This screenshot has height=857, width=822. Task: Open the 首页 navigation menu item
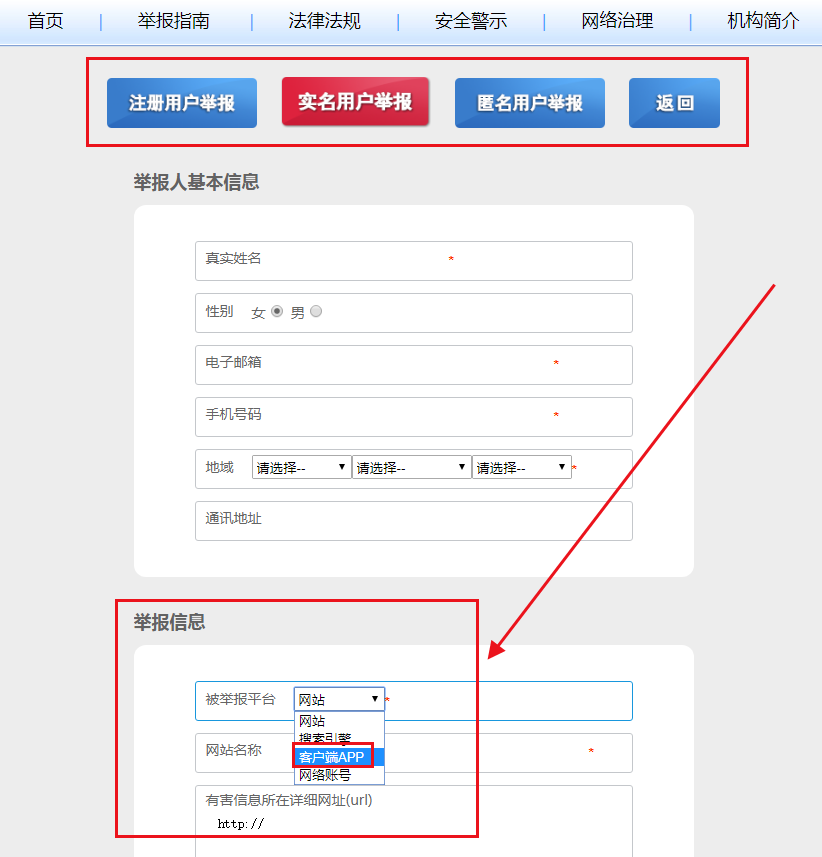(45, 21)
